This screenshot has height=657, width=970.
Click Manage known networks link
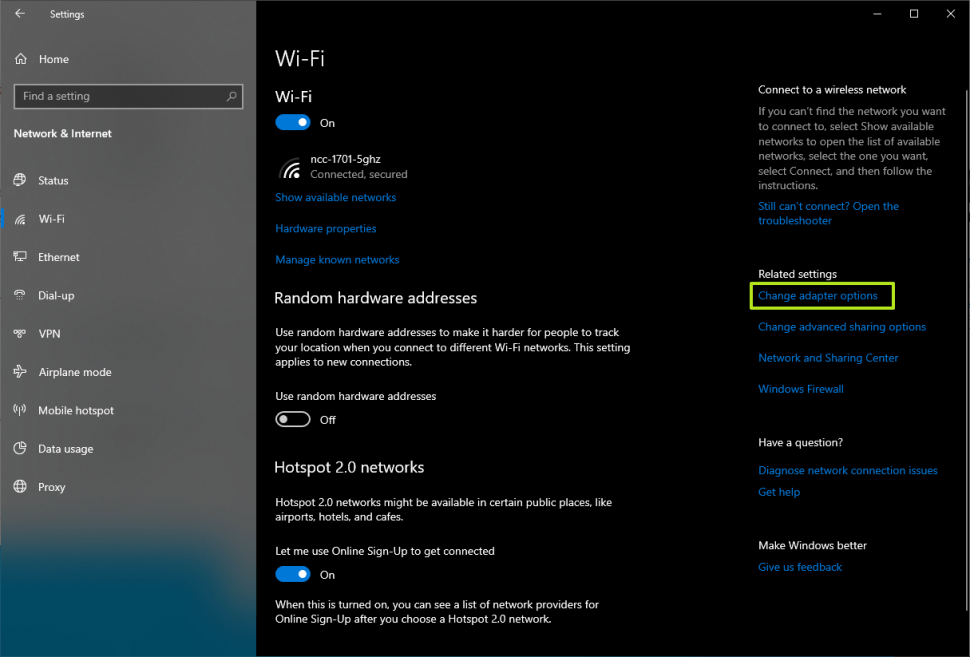click(337, 260)
